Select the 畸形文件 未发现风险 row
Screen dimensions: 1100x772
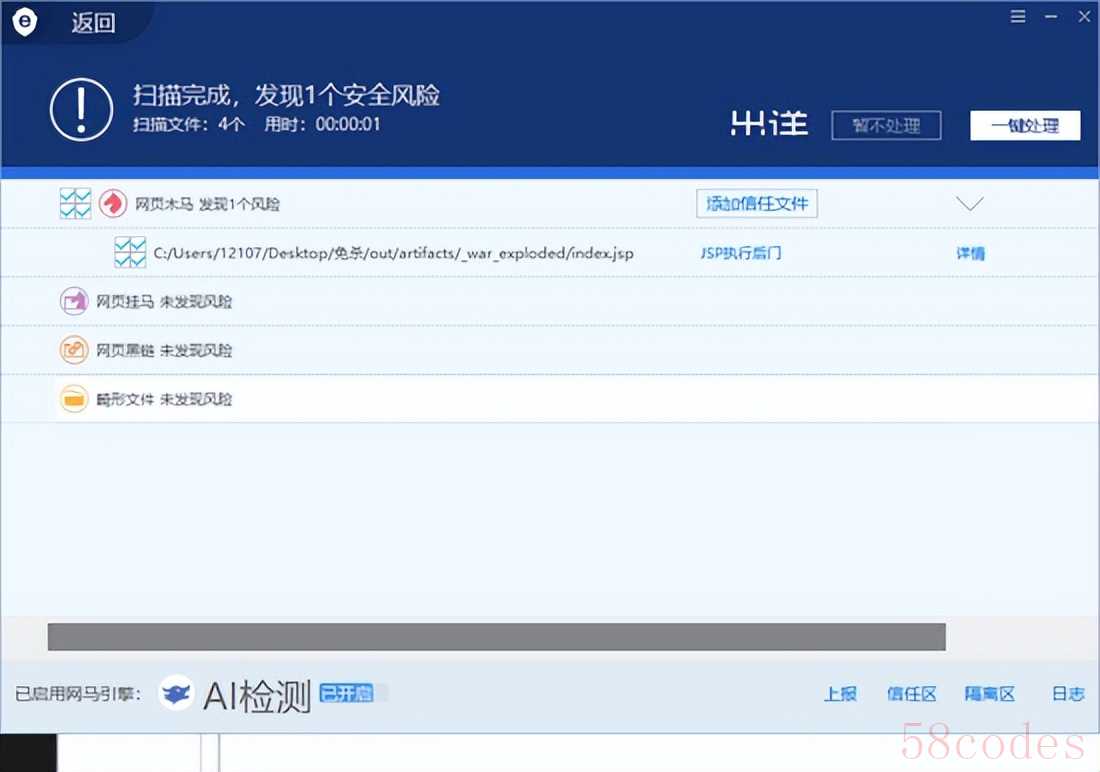tap(550, 399)
